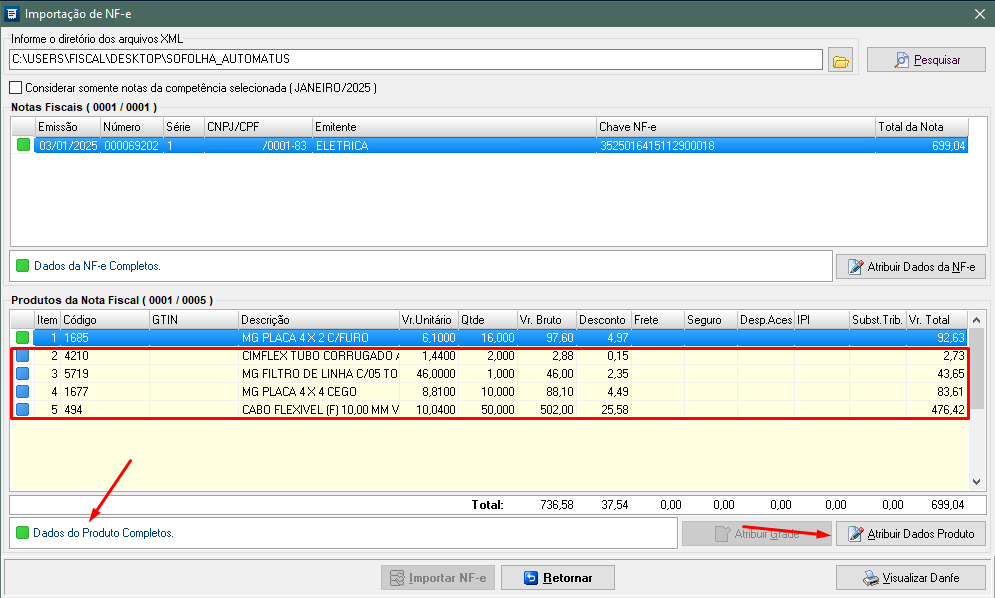995x598 pixels.
Task: Click the green status square for item 1685
Action: point(23,338)
